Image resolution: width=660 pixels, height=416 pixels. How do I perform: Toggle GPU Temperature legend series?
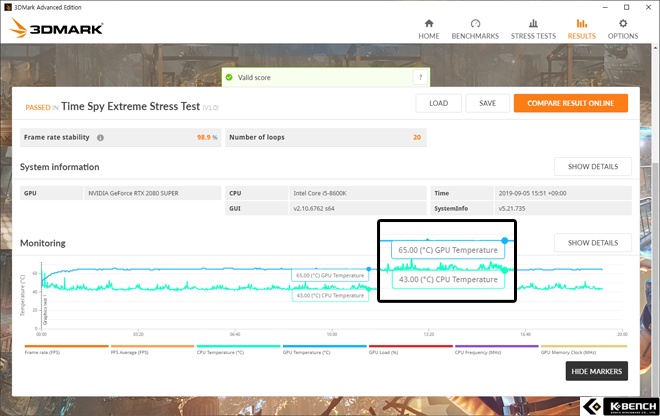(325, 350)
